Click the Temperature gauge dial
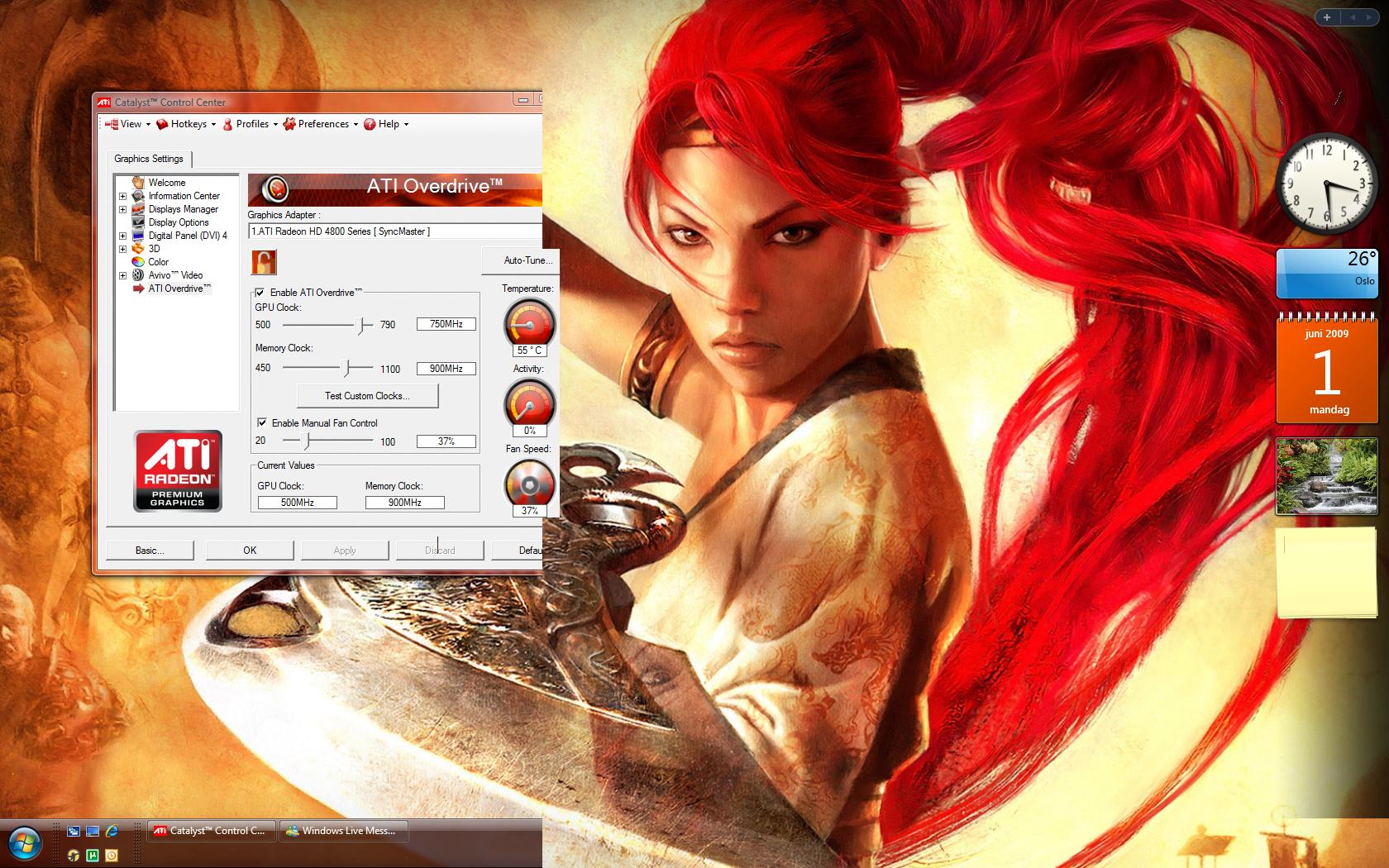Viewport: 1389px width, 868px height. 529,323
